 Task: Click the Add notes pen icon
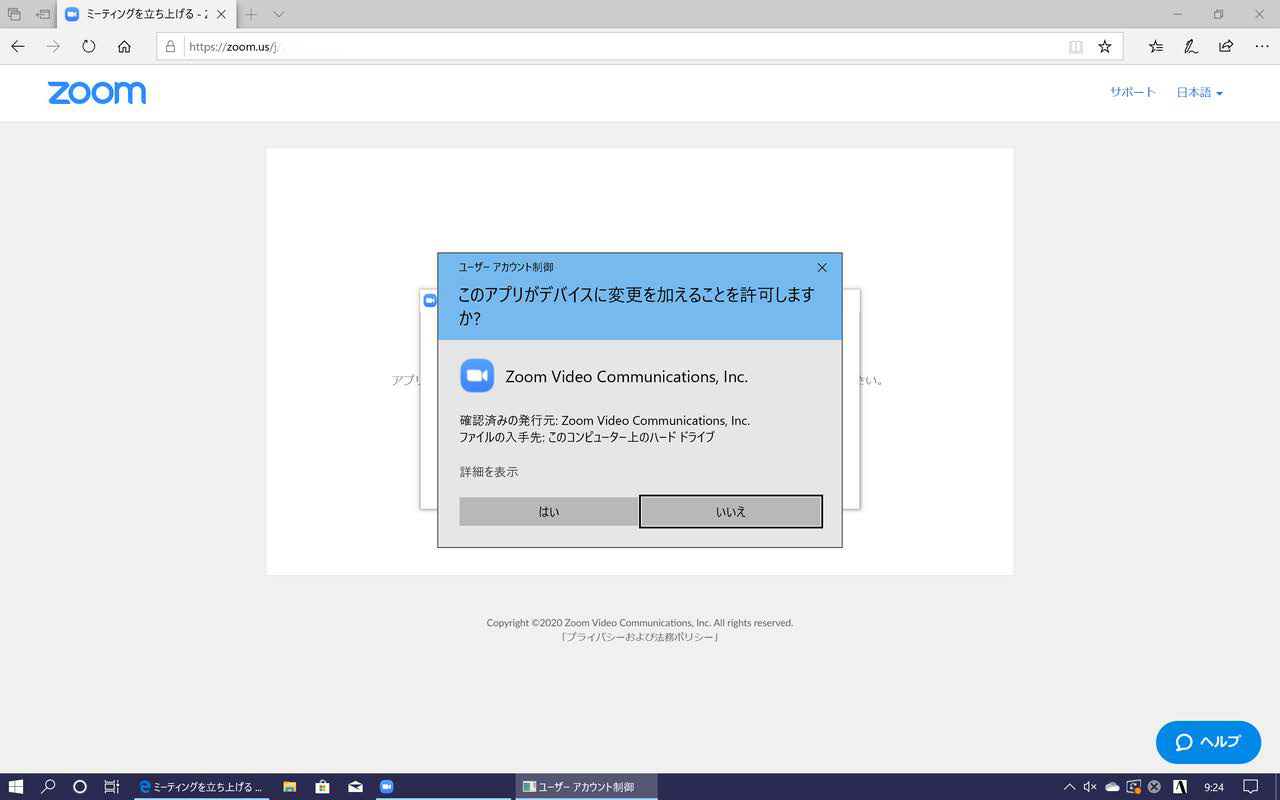(1191, 46)
